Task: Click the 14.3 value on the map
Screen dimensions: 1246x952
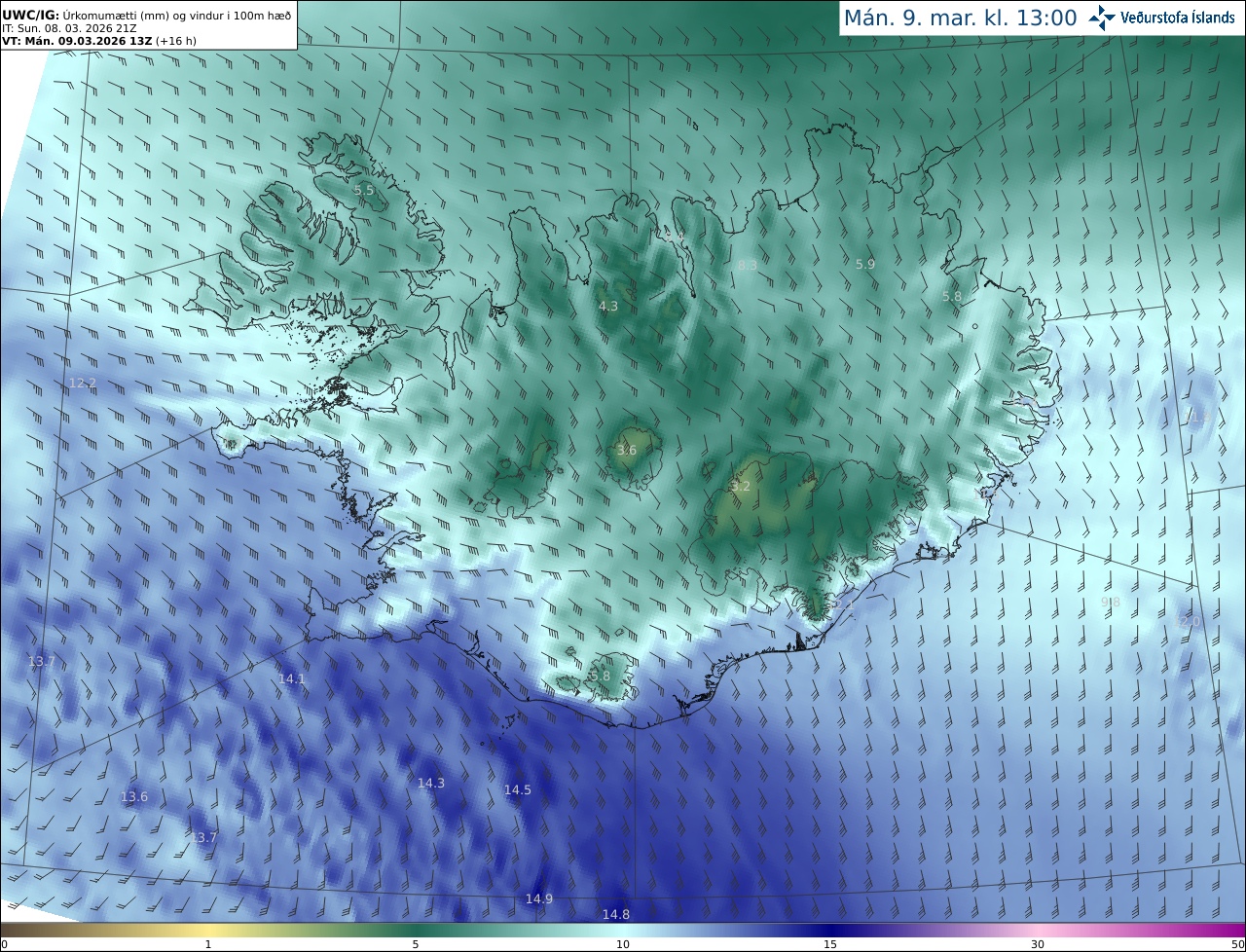Action: tap(431, 783)
